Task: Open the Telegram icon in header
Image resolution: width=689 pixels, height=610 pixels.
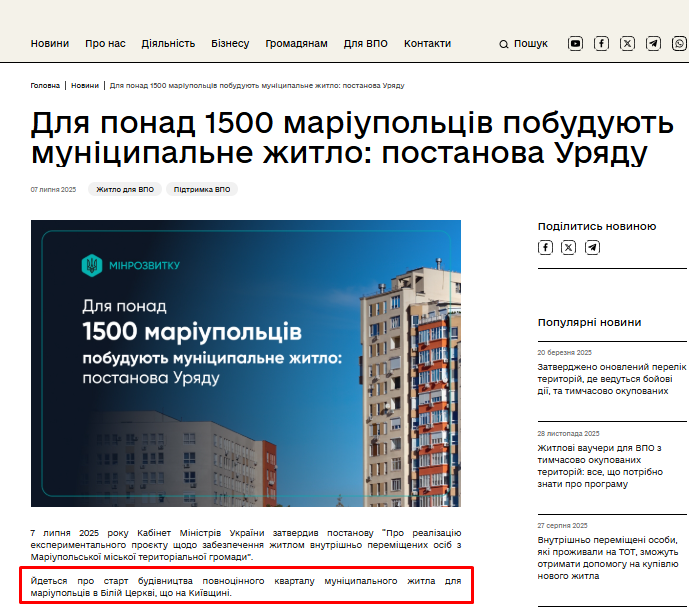Action: click(653, 44)
